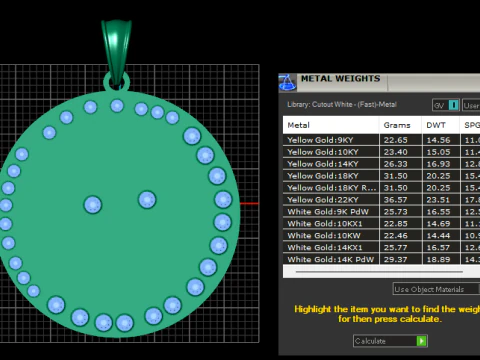This screenshot has height=360, width=480.
Task: Click the horizontal scrollbar under the table
Action: tap(379, 272)
